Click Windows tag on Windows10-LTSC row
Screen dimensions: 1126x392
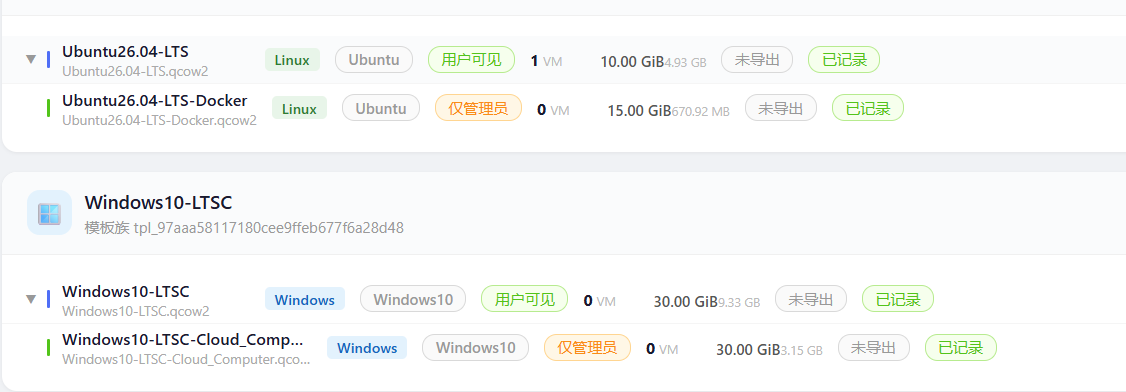click(305, 299)
